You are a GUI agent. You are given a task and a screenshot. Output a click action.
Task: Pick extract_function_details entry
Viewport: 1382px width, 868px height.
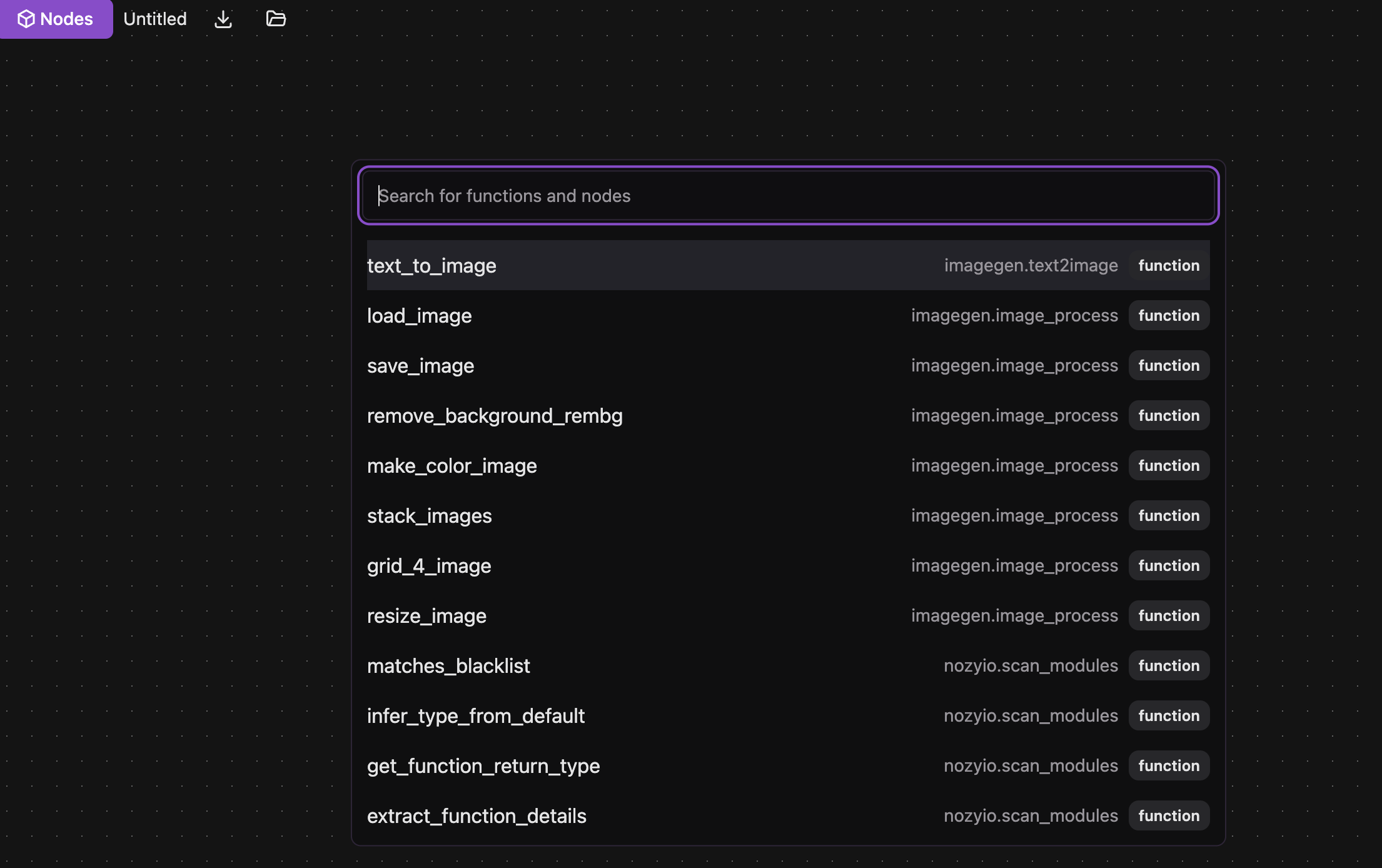tap(789, 815)
